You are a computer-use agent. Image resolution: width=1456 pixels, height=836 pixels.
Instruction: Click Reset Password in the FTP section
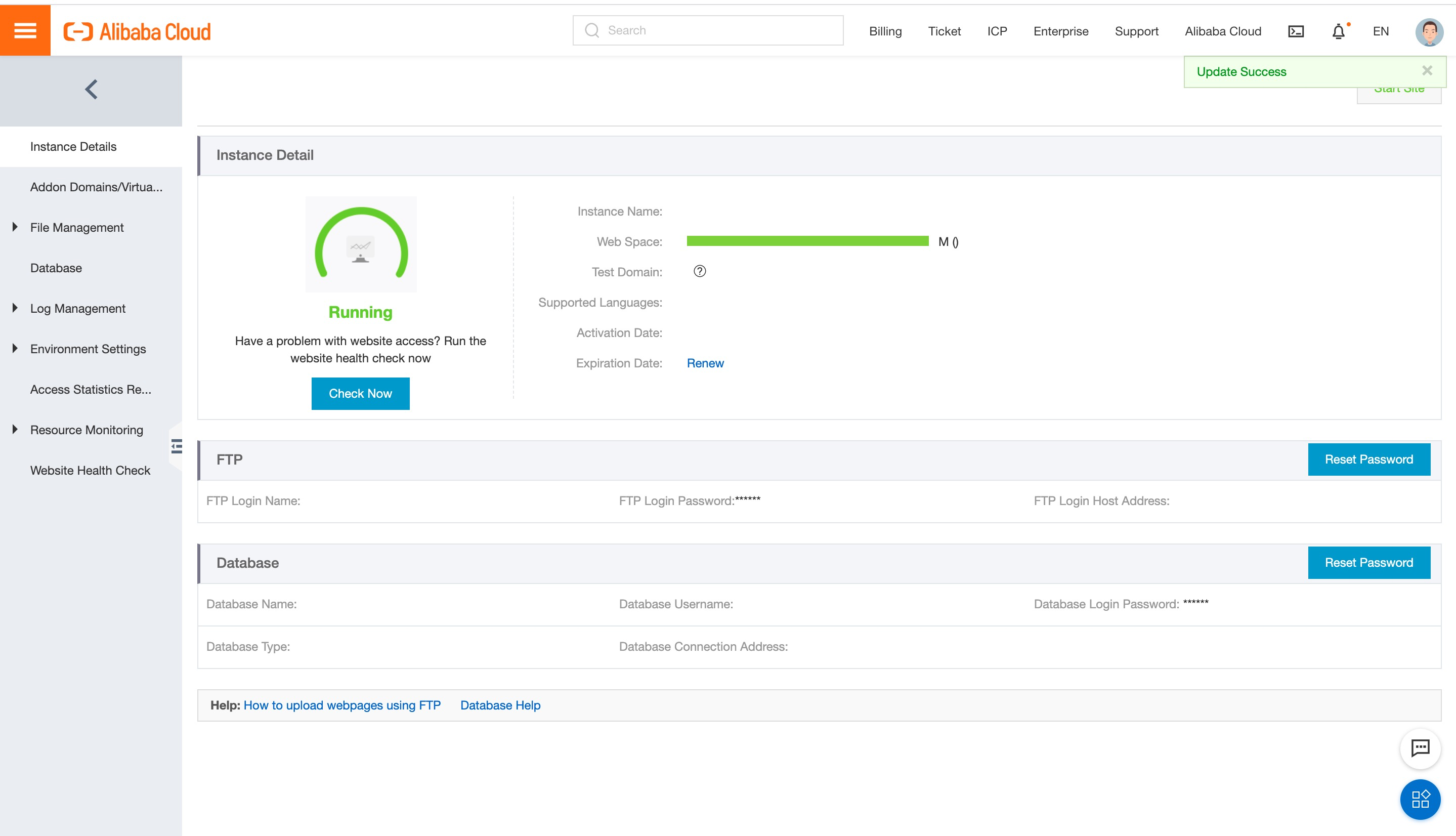tap(1368, 459)
